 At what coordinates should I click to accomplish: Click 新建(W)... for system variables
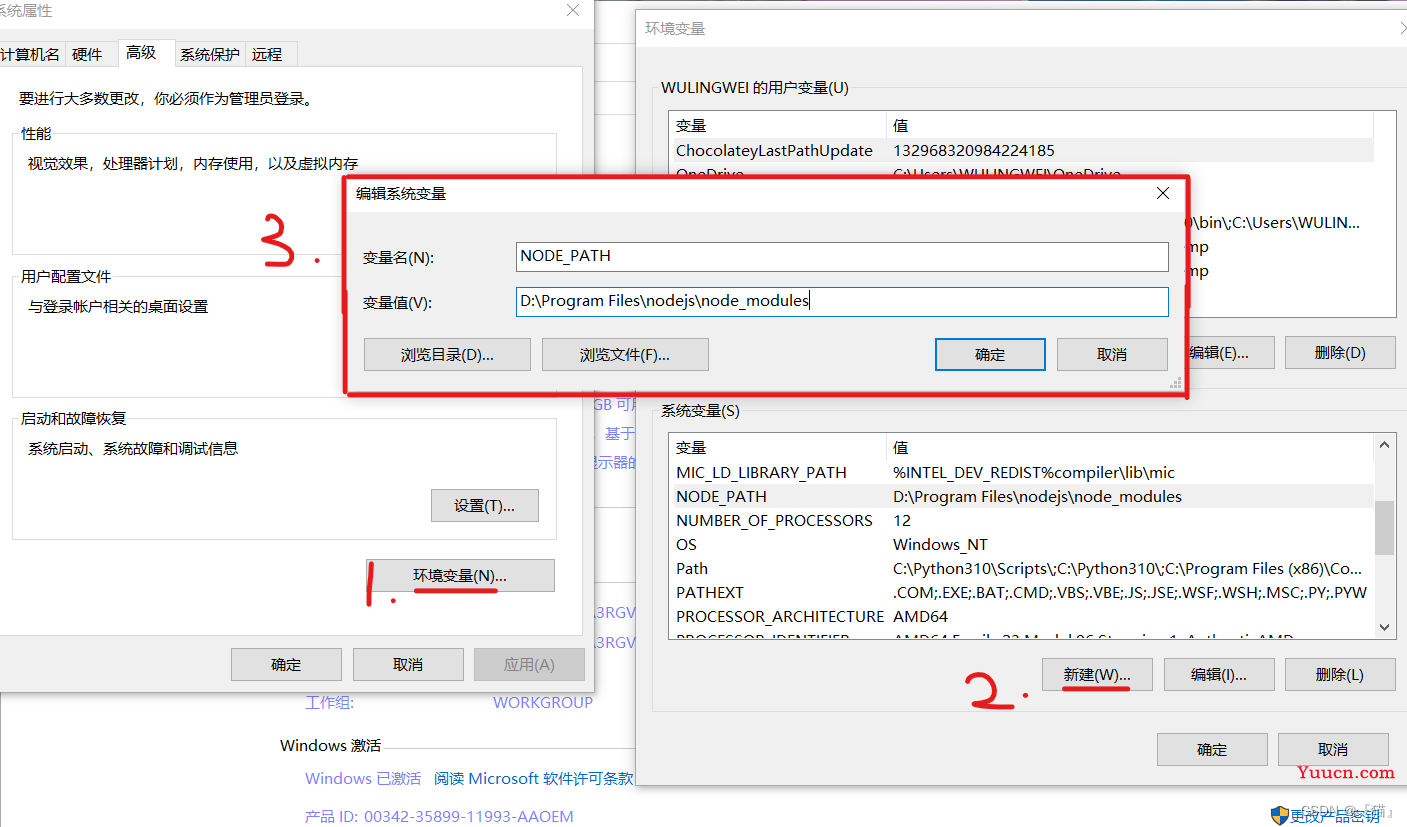[x=1097, y=674]
